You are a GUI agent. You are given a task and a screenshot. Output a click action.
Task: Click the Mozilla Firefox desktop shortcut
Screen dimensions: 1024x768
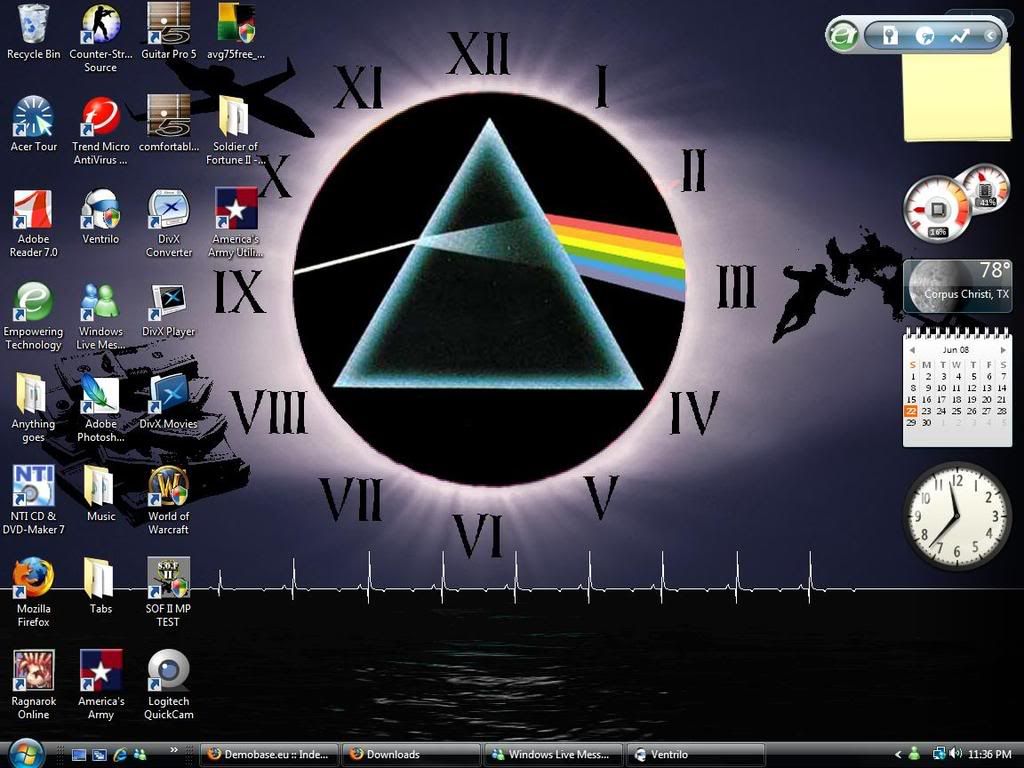click(33, 580)
